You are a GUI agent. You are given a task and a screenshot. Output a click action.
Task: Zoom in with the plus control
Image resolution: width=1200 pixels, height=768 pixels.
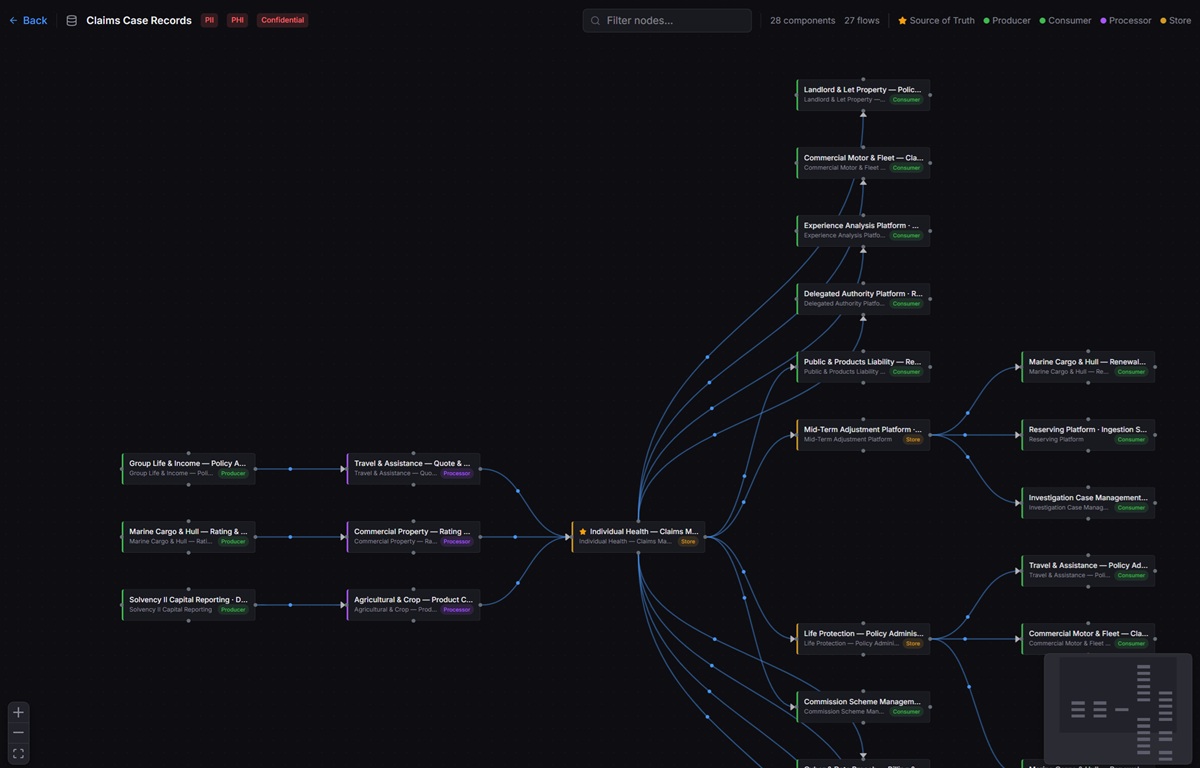(18, 713)
